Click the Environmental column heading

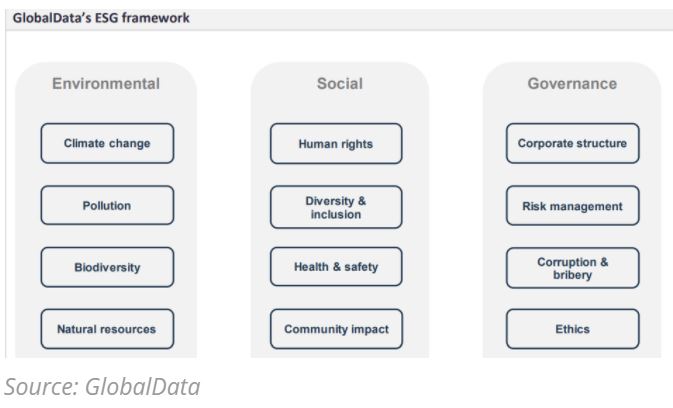(106, 84)
